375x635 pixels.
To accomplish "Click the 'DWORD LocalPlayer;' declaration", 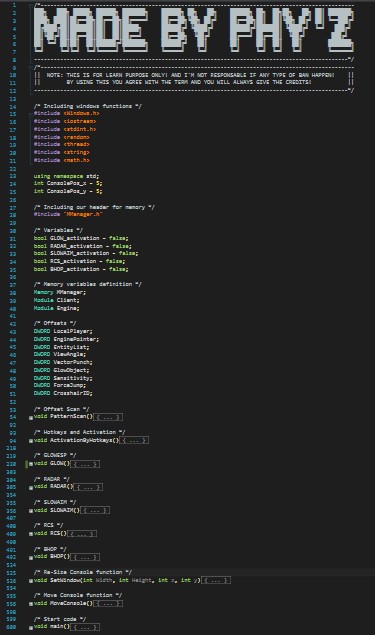I will coord(63,331).
